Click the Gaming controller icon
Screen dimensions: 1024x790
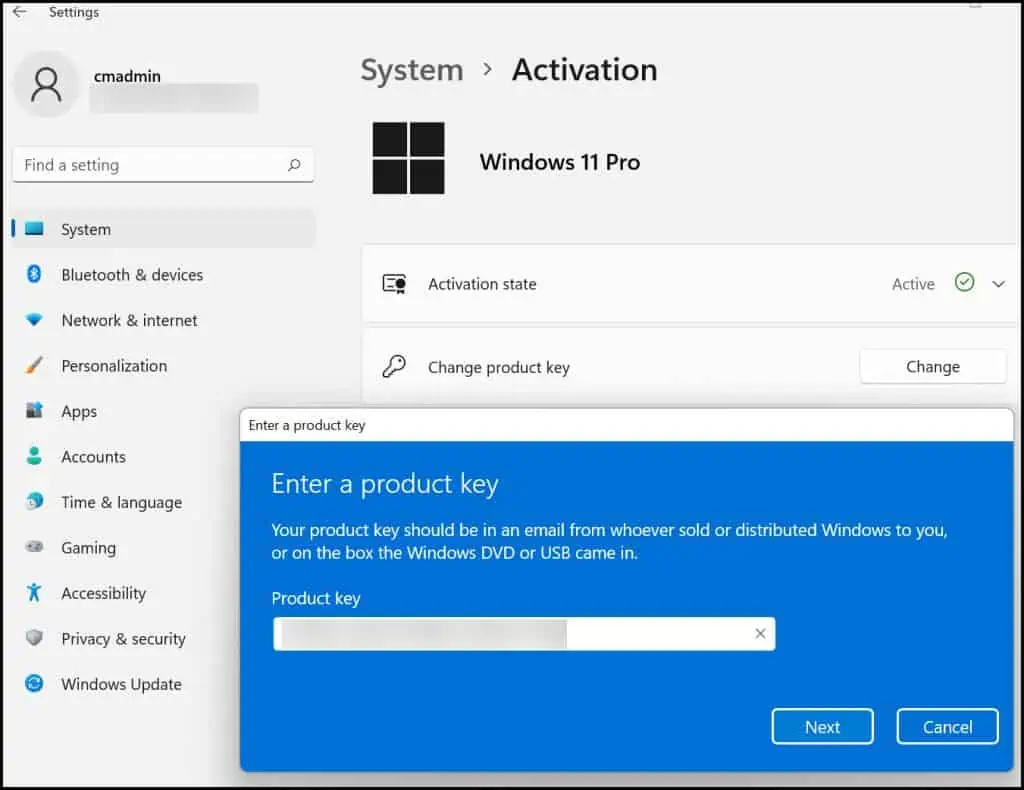click(34, 546)
